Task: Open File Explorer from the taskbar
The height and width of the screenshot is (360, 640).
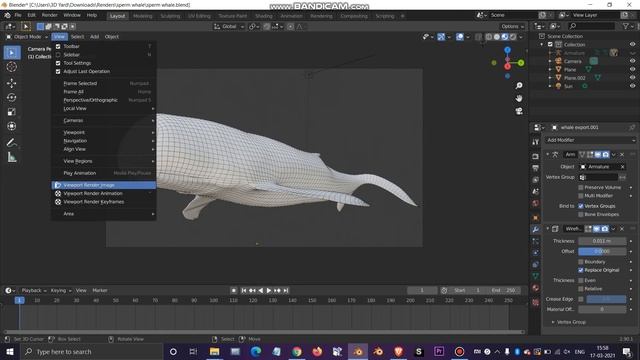Action: (x=215, y=351)
